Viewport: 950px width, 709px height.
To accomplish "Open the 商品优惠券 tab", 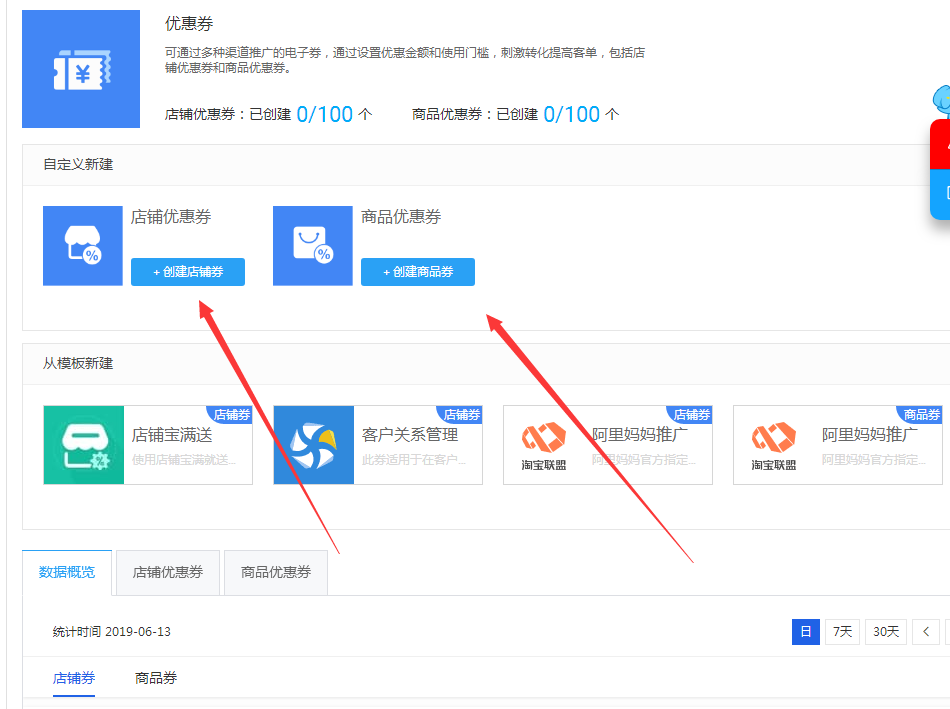I will pyautogui.click(x=276, y=573).
